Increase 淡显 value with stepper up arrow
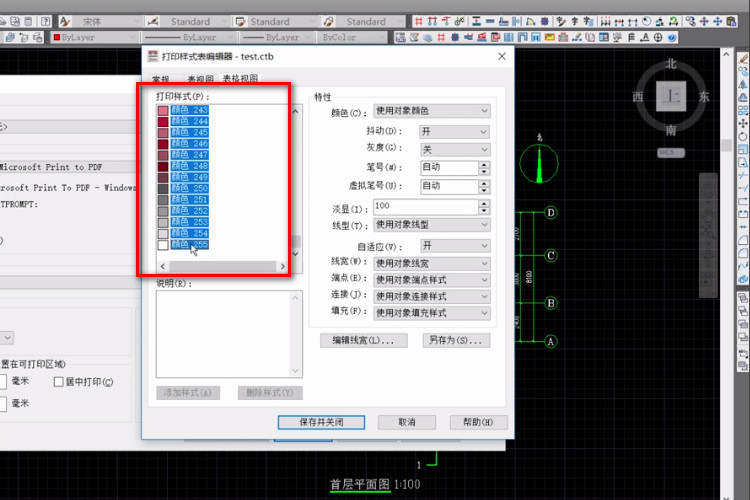 [x=484, y=204]
